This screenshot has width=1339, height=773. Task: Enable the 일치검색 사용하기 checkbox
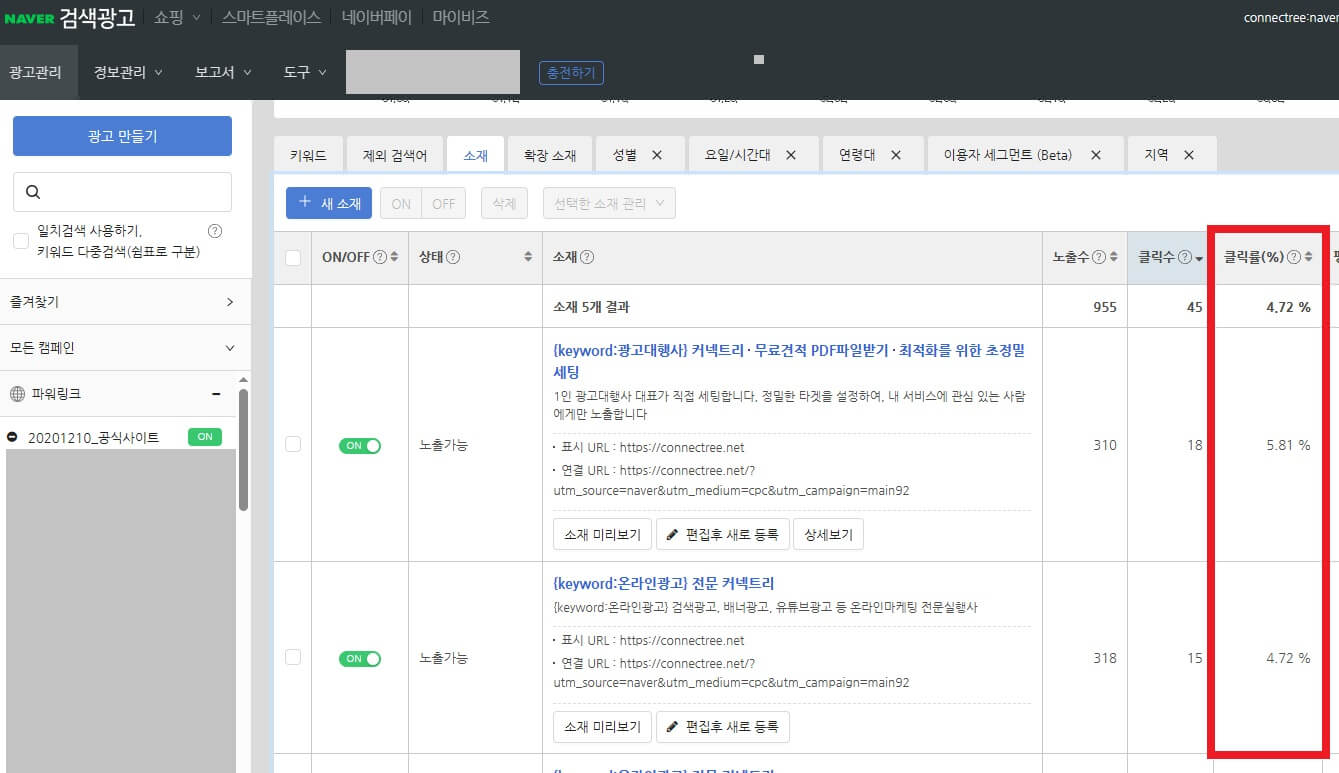(x=20, y=241)
